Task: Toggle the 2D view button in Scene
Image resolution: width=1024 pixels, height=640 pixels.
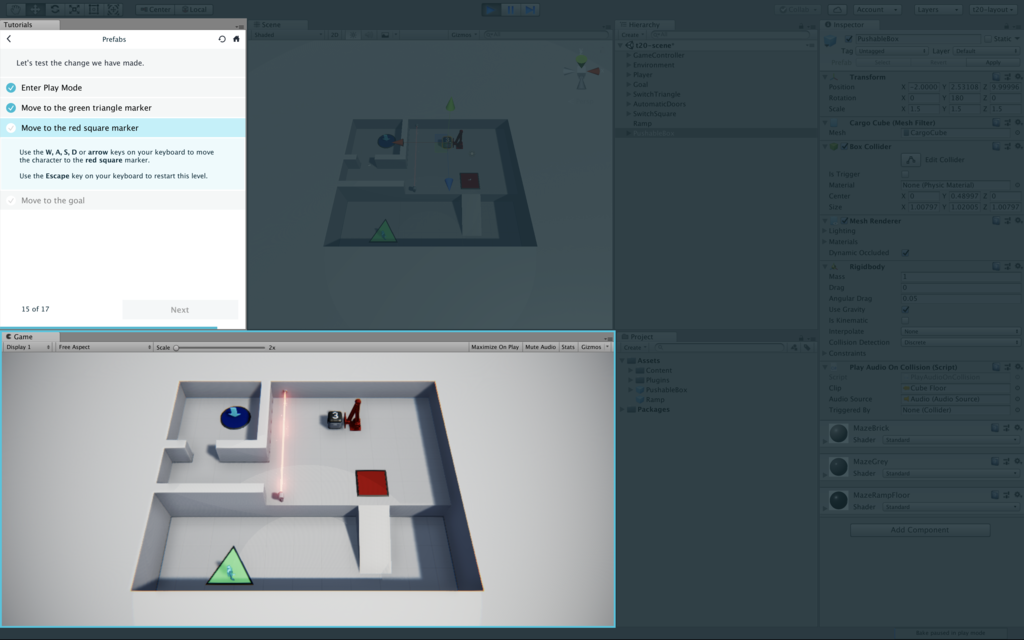Action: tap(334, 35)
